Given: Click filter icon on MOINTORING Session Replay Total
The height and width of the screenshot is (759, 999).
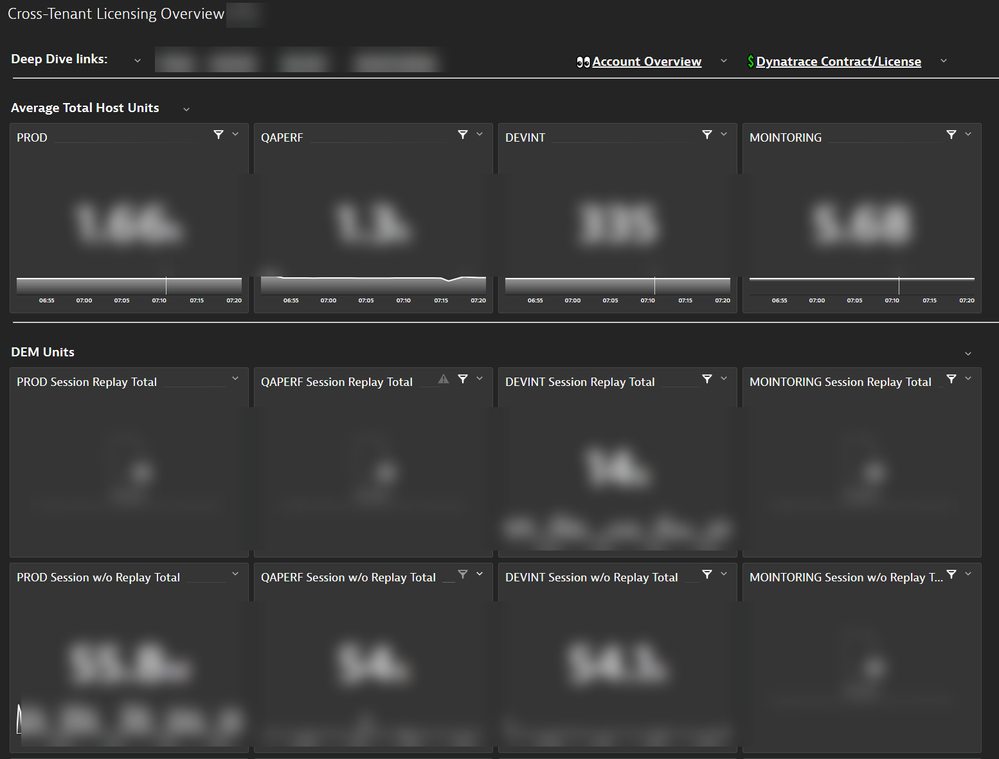Looking at the screenshot, I should 951,379.
